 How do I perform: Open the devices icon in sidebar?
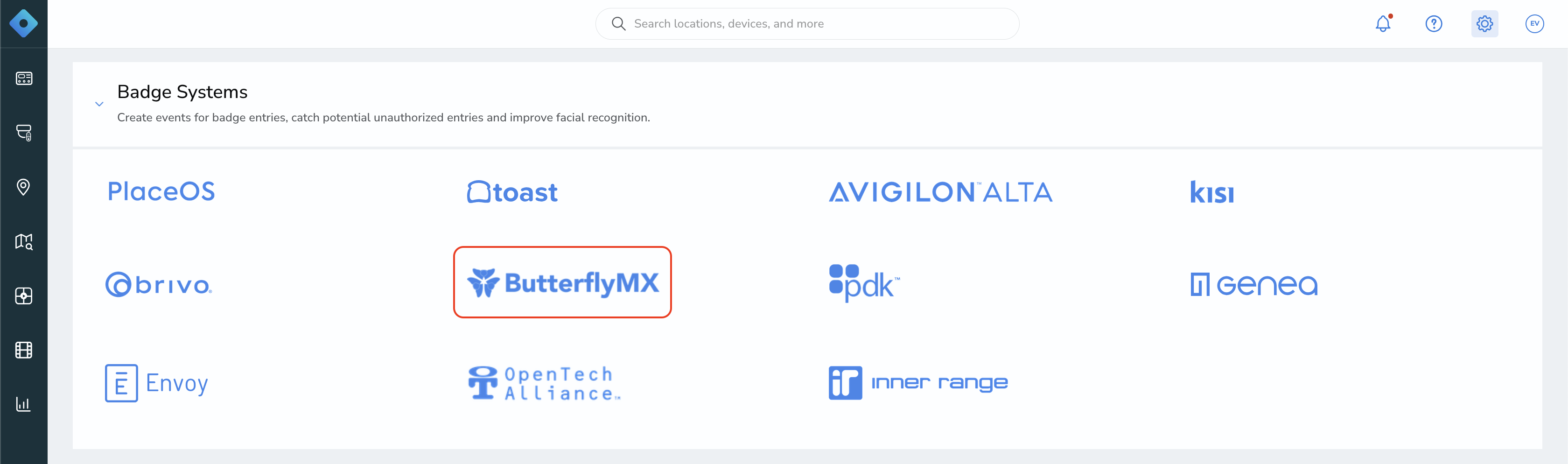click(x=24, y=78)
